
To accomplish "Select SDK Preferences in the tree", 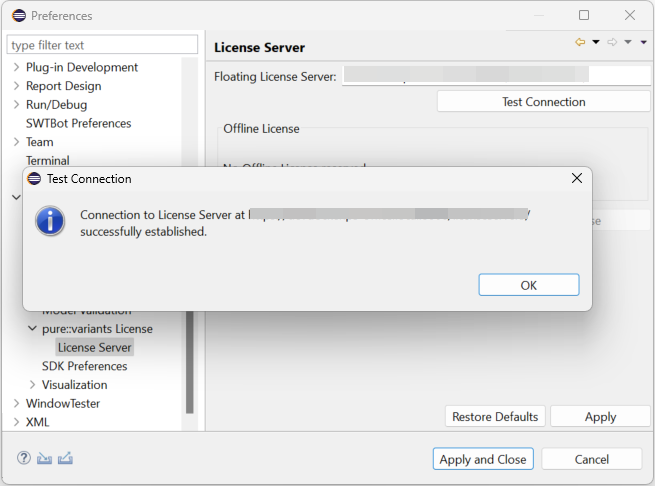I will click(84, 366).
